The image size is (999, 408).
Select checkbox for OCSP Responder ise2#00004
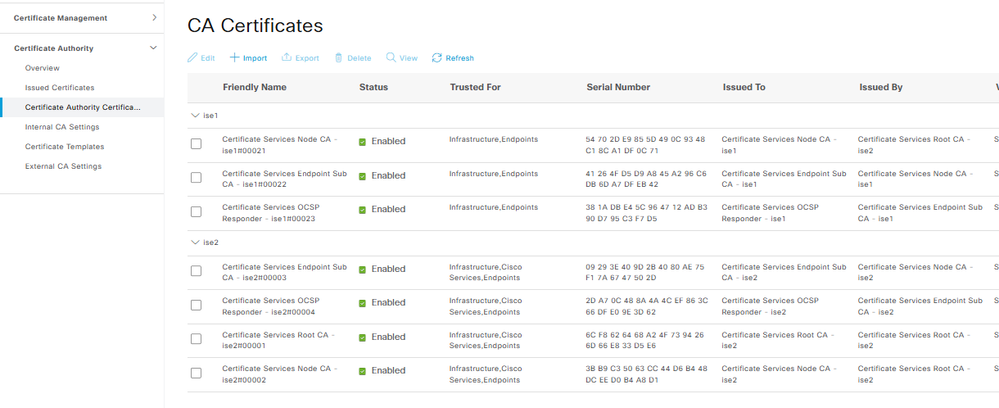[196, 305]
